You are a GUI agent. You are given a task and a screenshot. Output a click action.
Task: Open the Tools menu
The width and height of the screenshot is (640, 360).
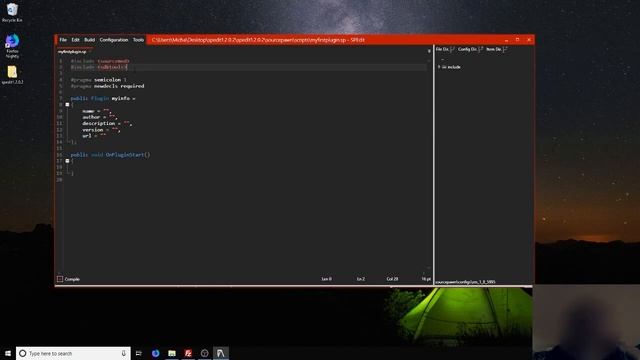pyautogui.click(x=138, y=40)
